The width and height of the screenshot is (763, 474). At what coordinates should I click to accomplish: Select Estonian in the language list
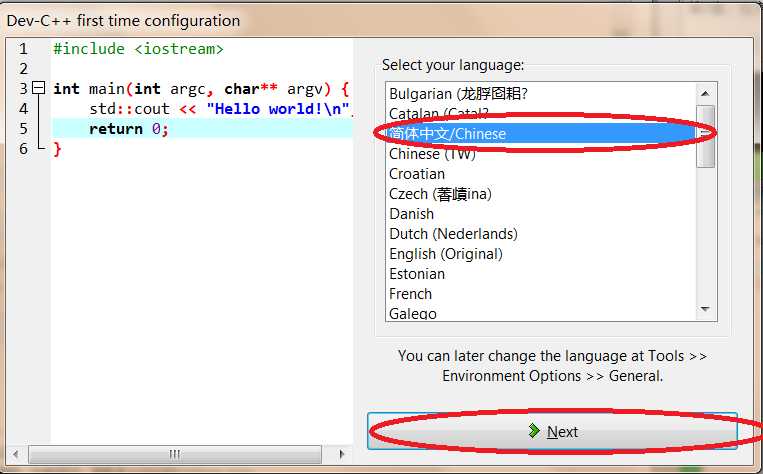tap(541, 273)
